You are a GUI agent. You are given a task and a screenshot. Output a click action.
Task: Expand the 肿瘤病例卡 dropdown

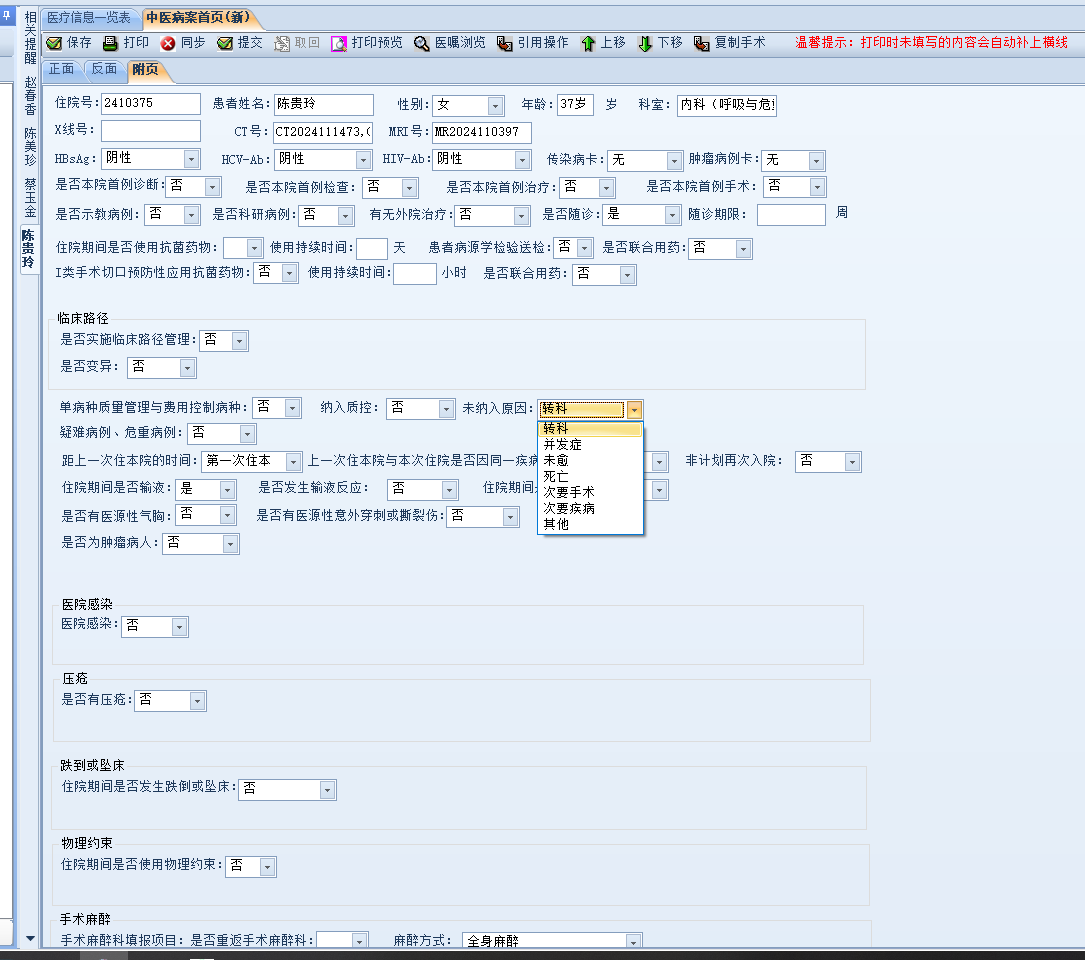pyautogui.click(x=817, y=161)
